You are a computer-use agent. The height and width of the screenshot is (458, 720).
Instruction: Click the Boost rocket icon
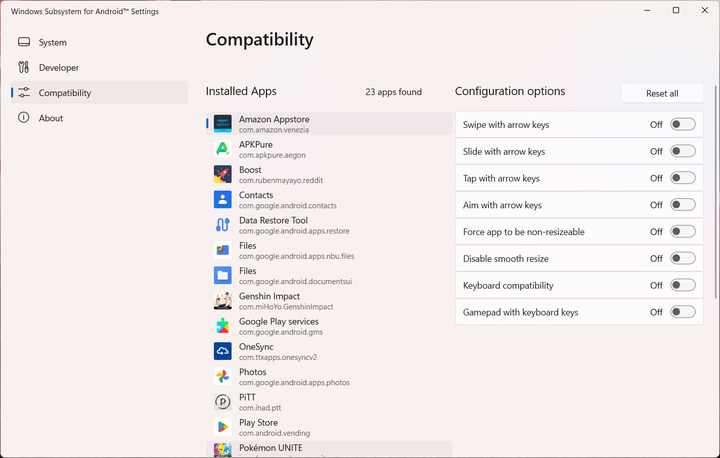pyautogui.click(x=223, y=175)
